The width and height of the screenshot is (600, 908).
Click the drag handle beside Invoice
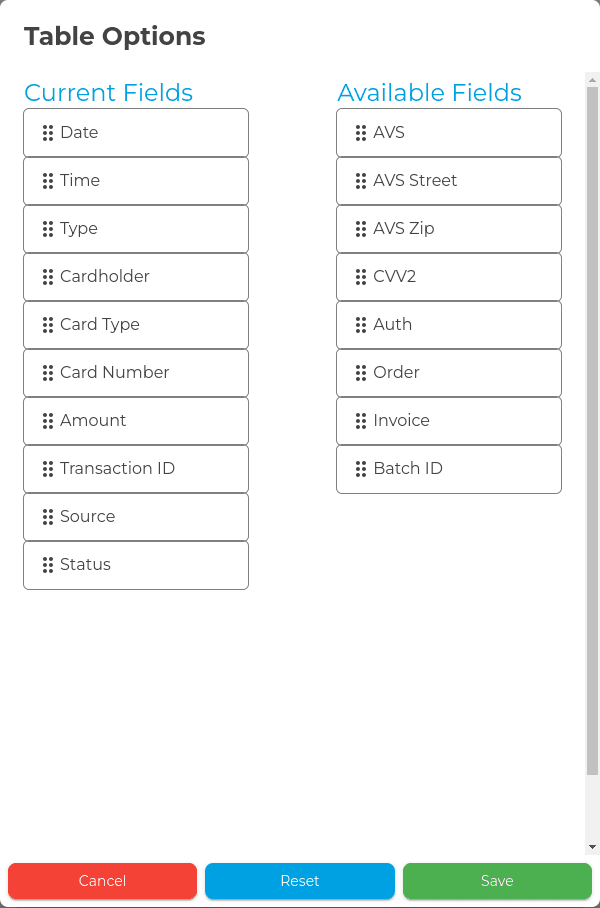point(361,421)
